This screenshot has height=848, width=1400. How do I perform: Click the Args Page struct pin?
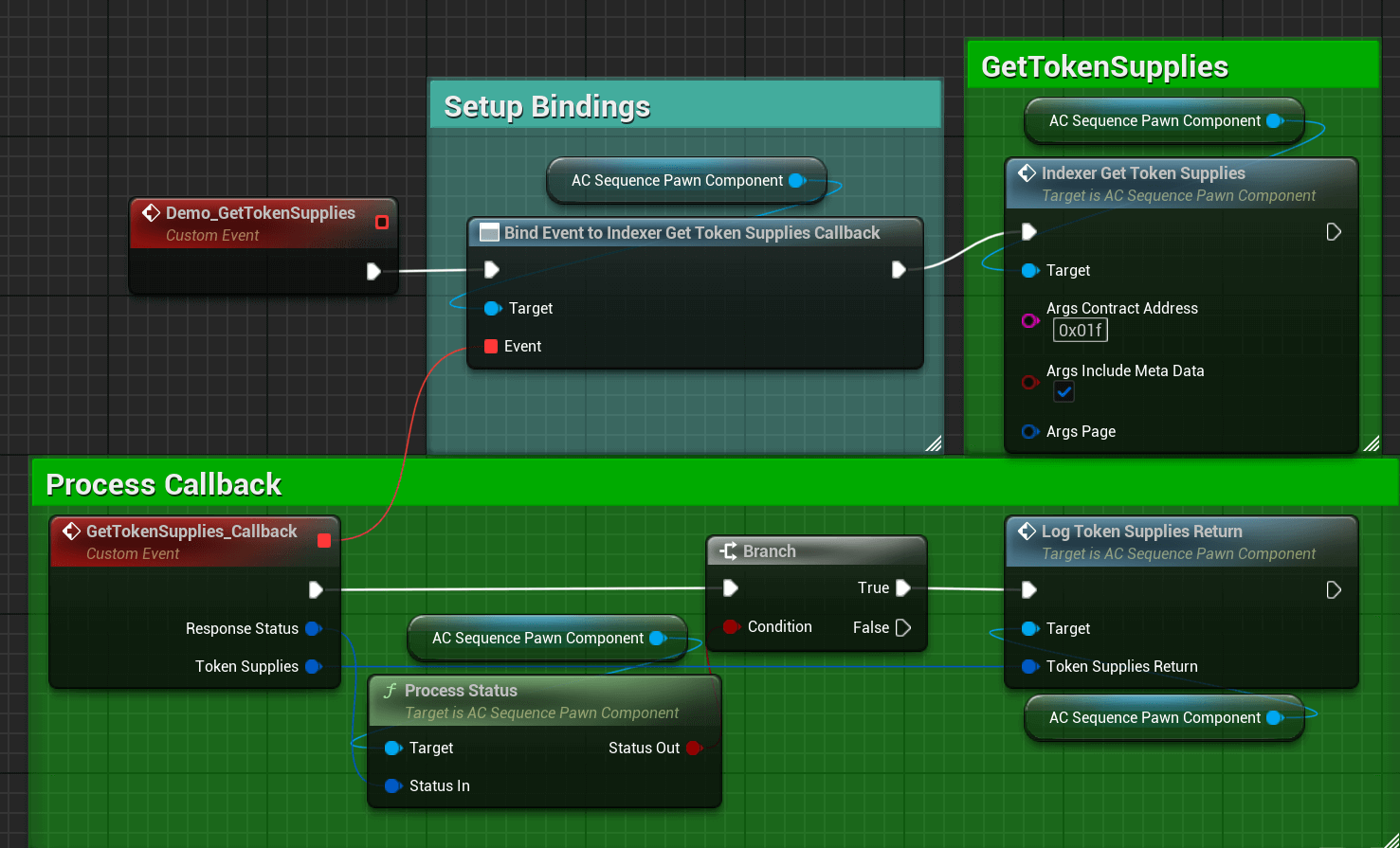[1029, 432]
